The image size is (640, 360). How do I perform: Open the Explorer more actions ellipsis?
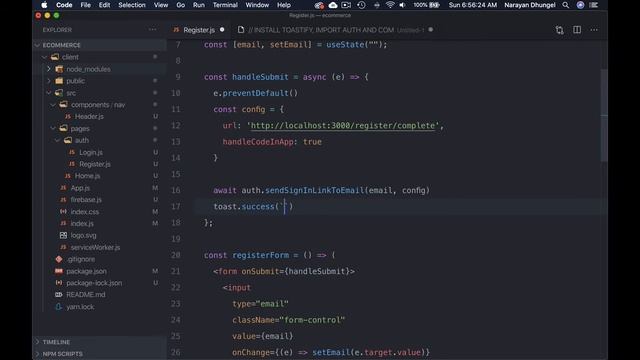[x=152, y=29]
